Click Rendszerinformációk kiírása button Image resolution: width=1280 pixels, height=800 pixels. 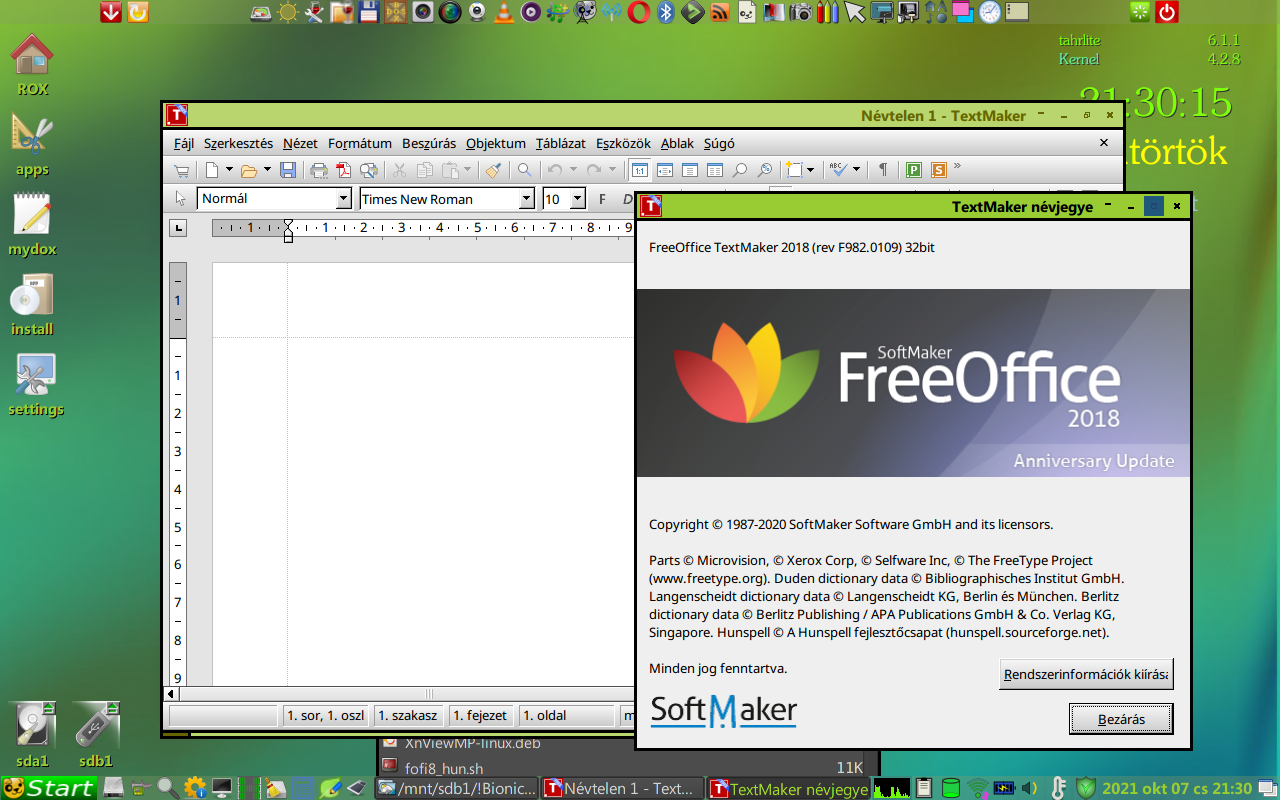point(1086,674)
